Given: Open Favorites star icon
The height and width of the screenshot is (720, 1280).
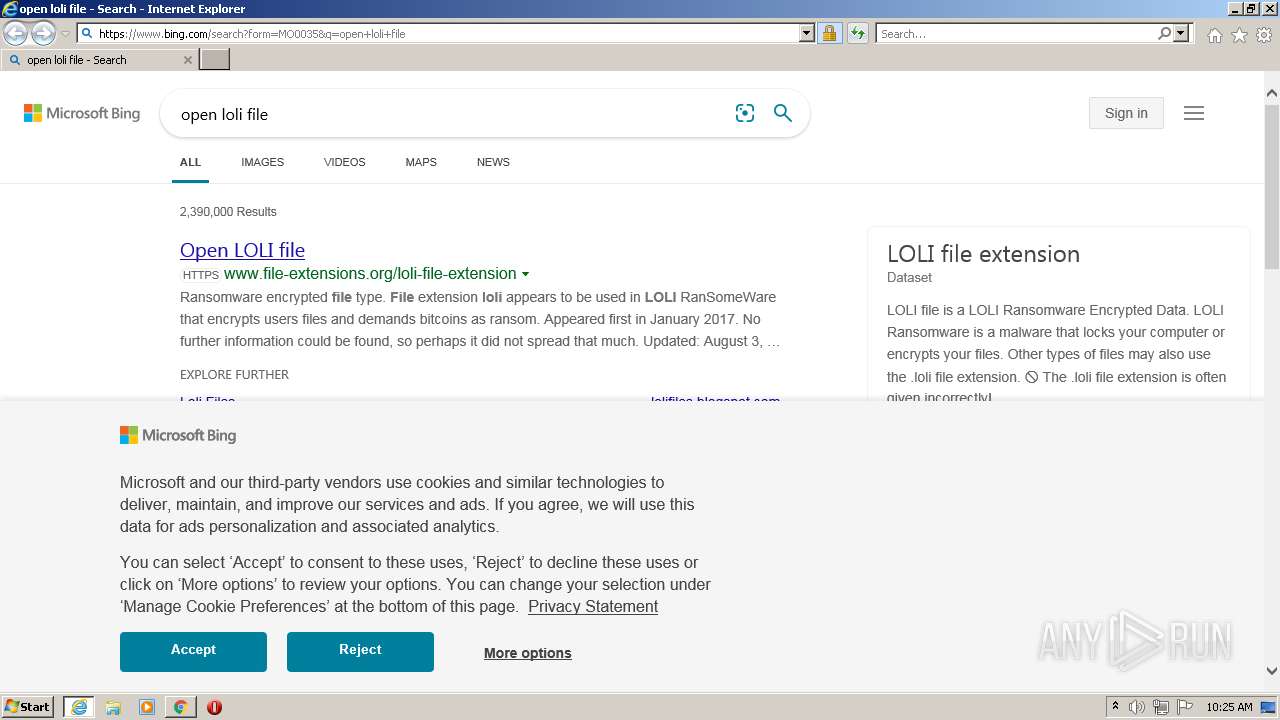Looking at the screenshot, I should click(1239, 35).
